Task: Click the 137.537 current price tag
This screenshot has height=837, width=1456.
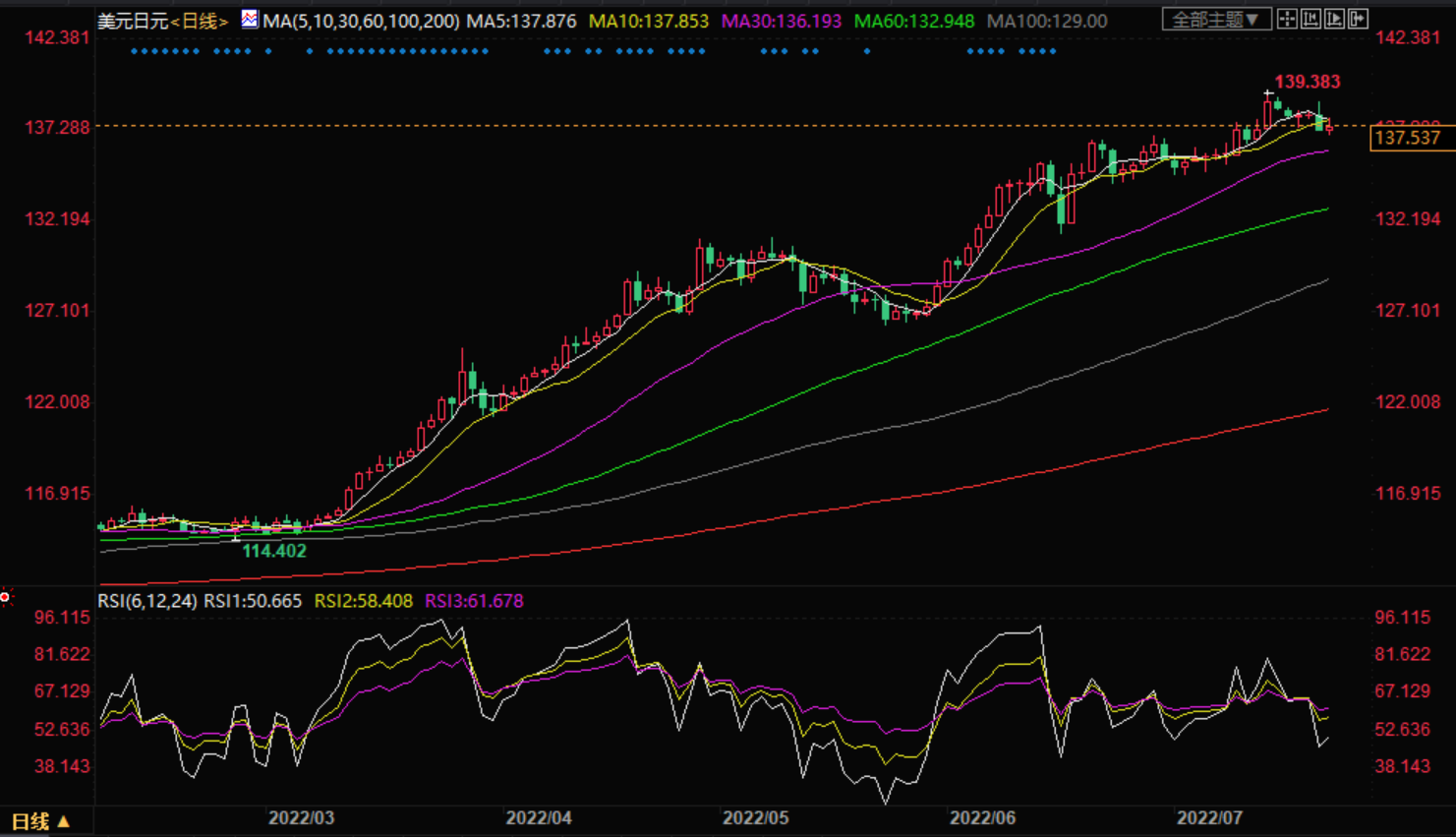Action: point(1407,139)
